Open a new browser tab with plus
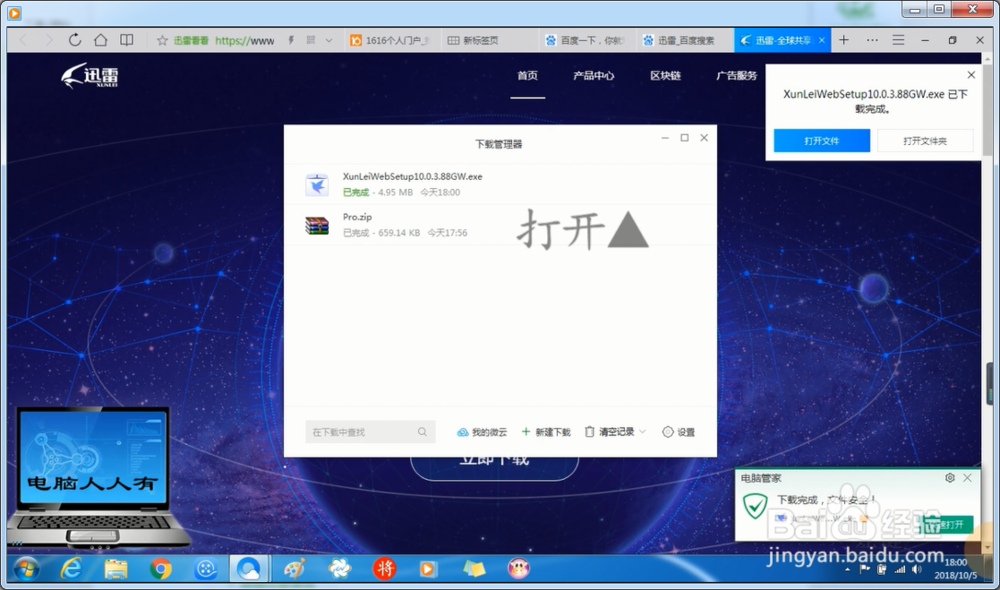The width and height of the screenshot is (1000, 590). (x=844, y=40)
